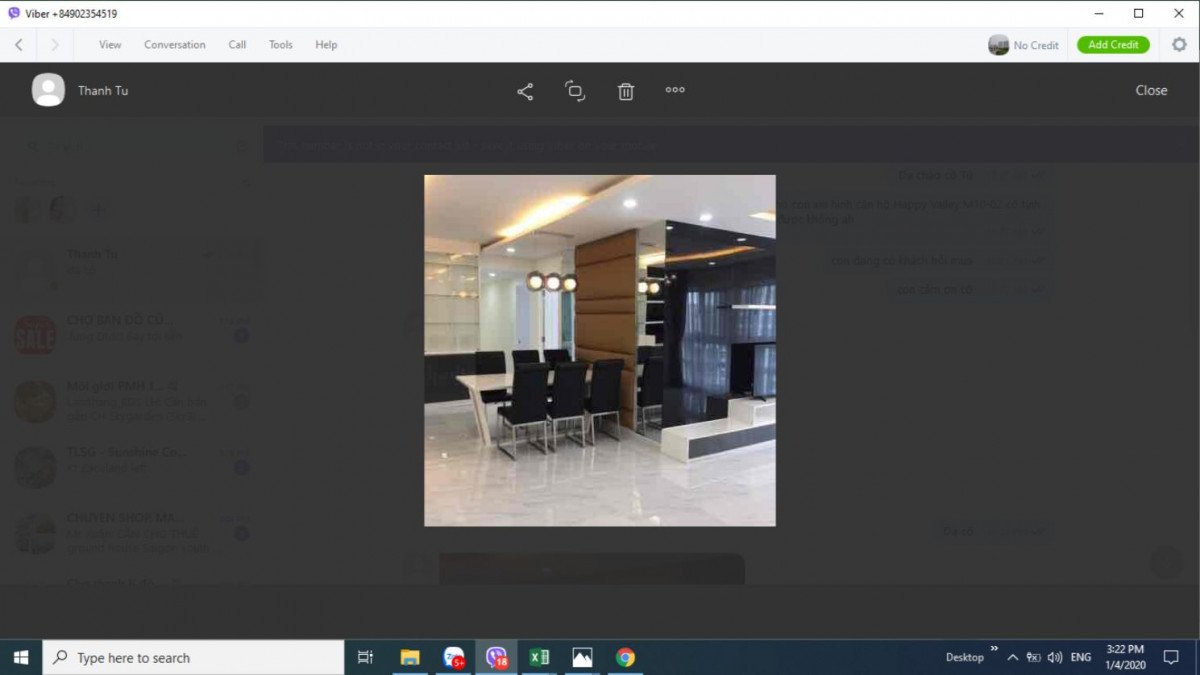Open Excel from the taskbar
The width and height of the screenshot is (1200, 675).
pos(539,657)
